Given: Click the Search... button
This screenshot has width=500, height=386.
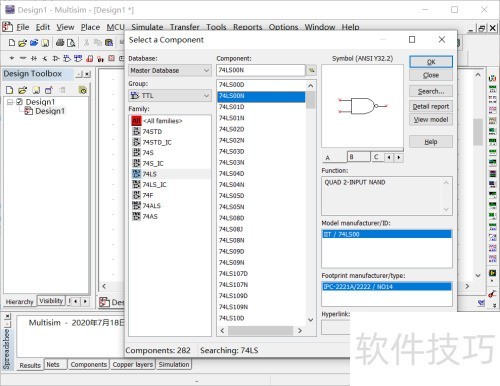Looking at the screenshot, I should tap(431, 91).
